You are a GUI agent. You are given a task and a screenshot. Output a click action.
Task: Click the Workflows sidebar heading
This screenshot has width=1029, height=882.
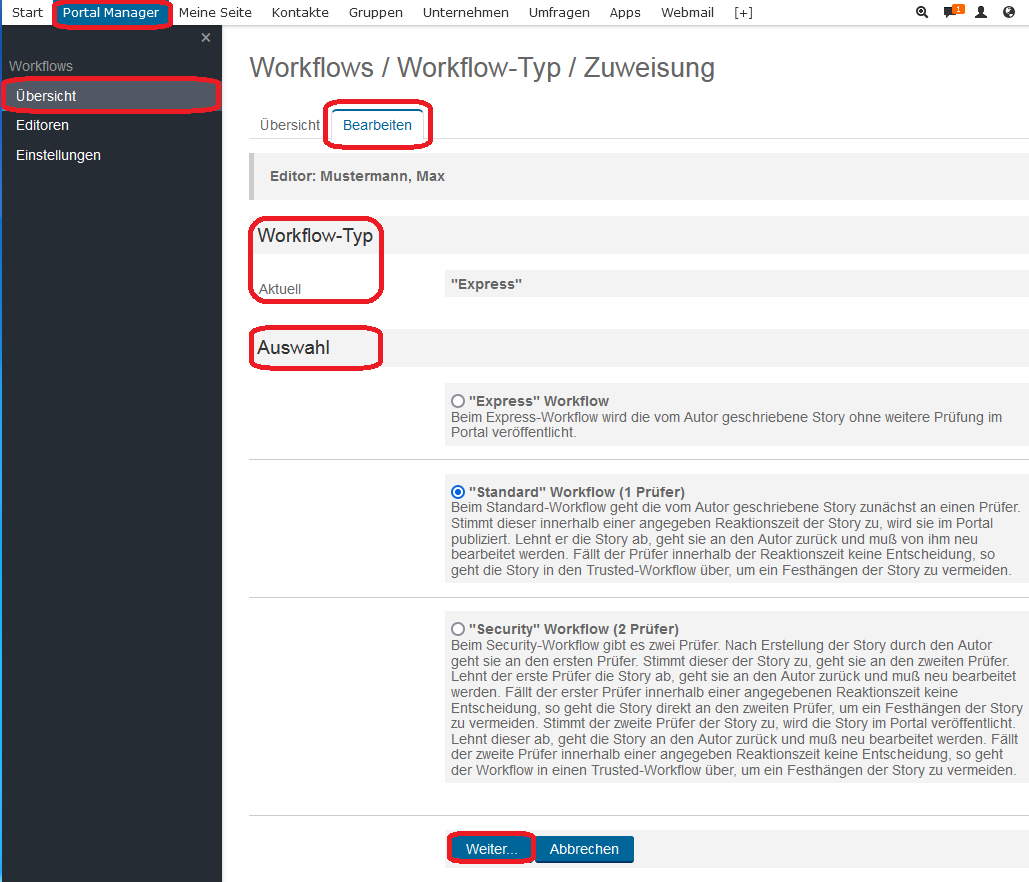[x=41, y=66]
